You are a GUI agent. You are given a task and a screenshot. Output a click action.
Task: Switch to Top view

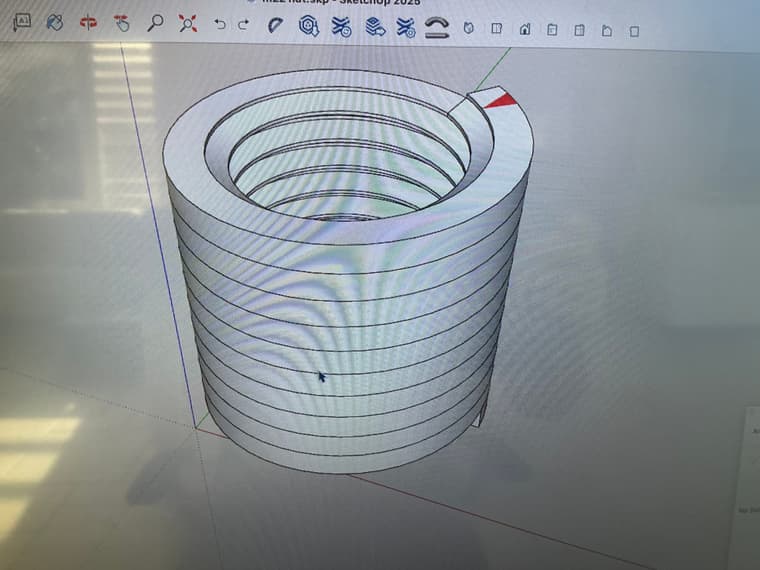[x=496, y=29]
